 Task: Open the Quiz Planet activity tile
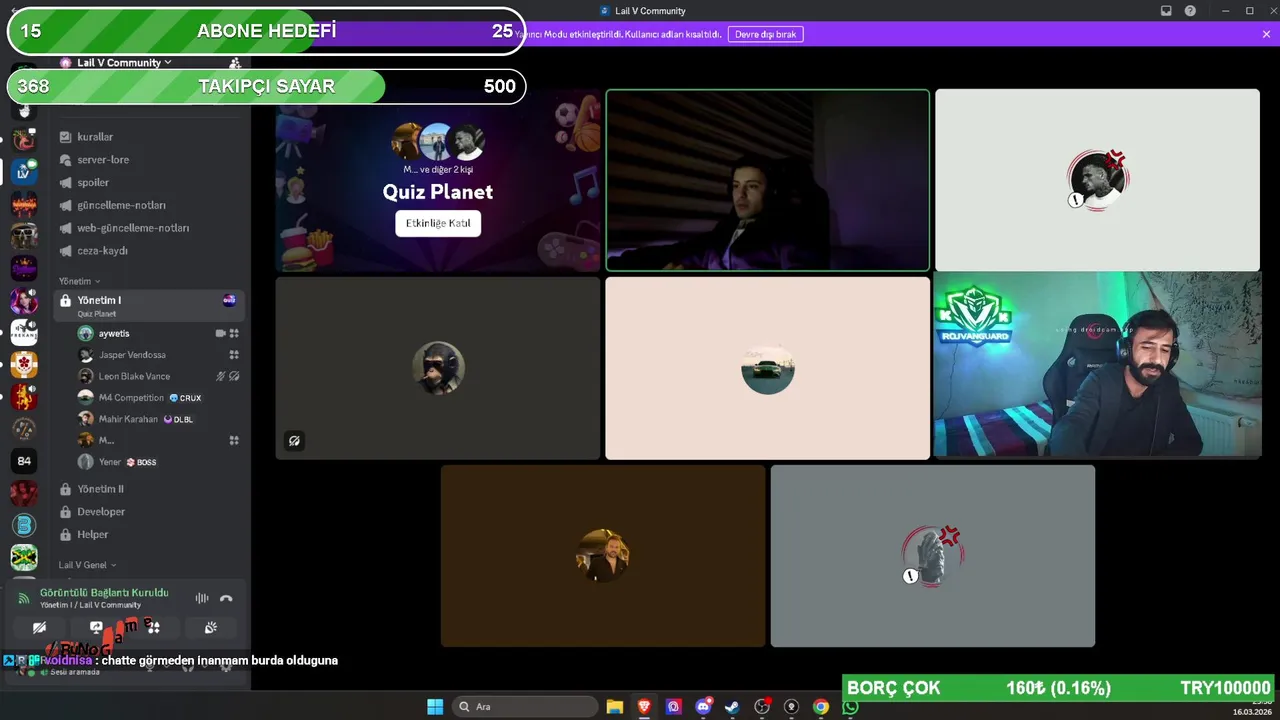pyautogui.click(x=438, y=180)
